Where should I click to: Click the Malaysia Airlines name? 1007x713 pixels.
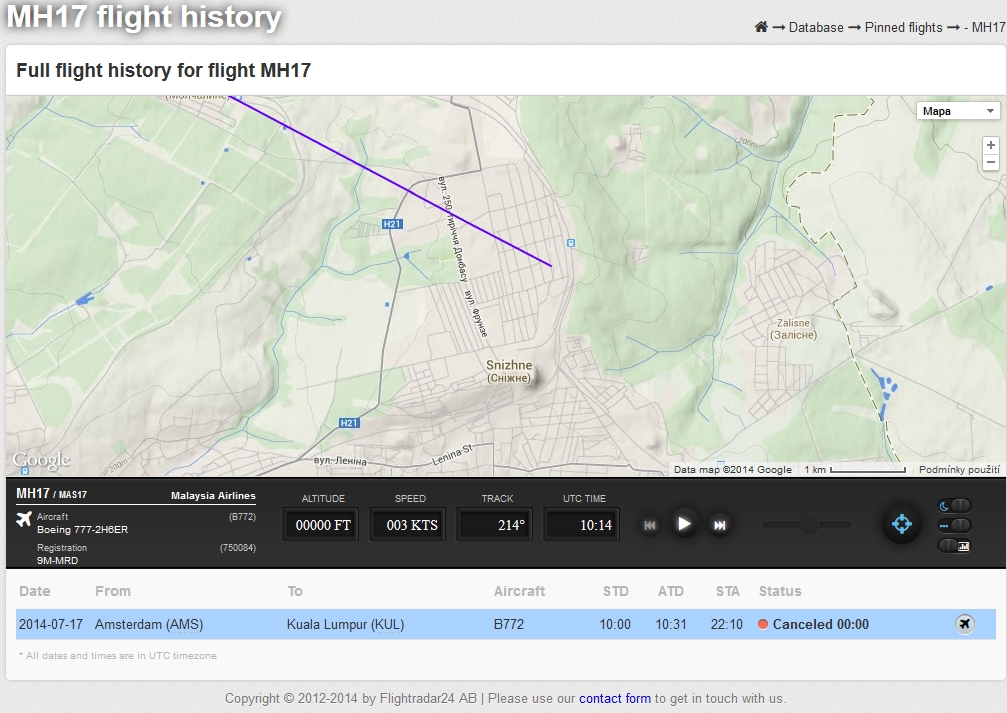(213, 495)
